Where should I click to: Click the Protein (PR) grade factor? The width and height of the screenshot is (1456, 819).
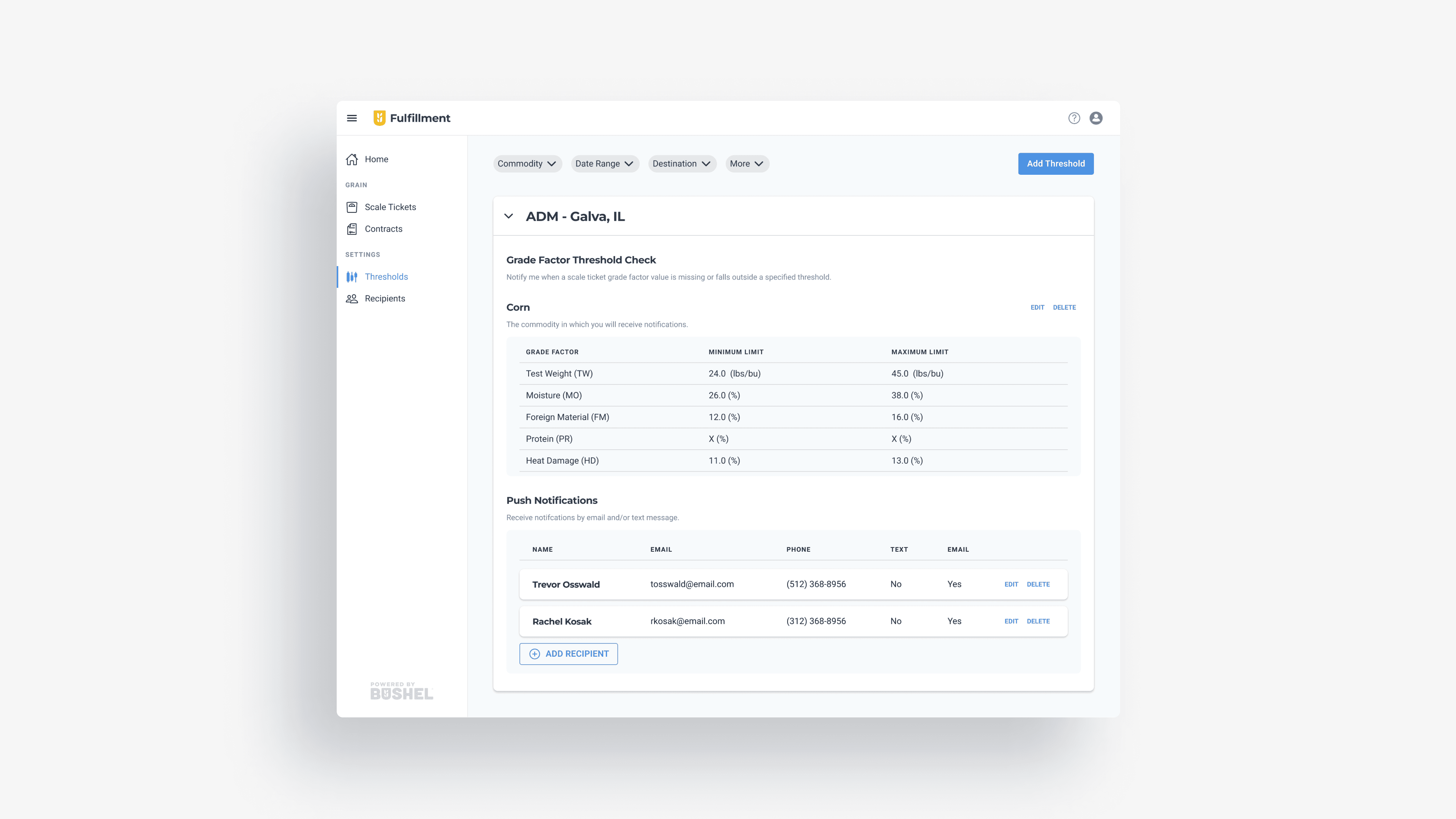[549, 439]
